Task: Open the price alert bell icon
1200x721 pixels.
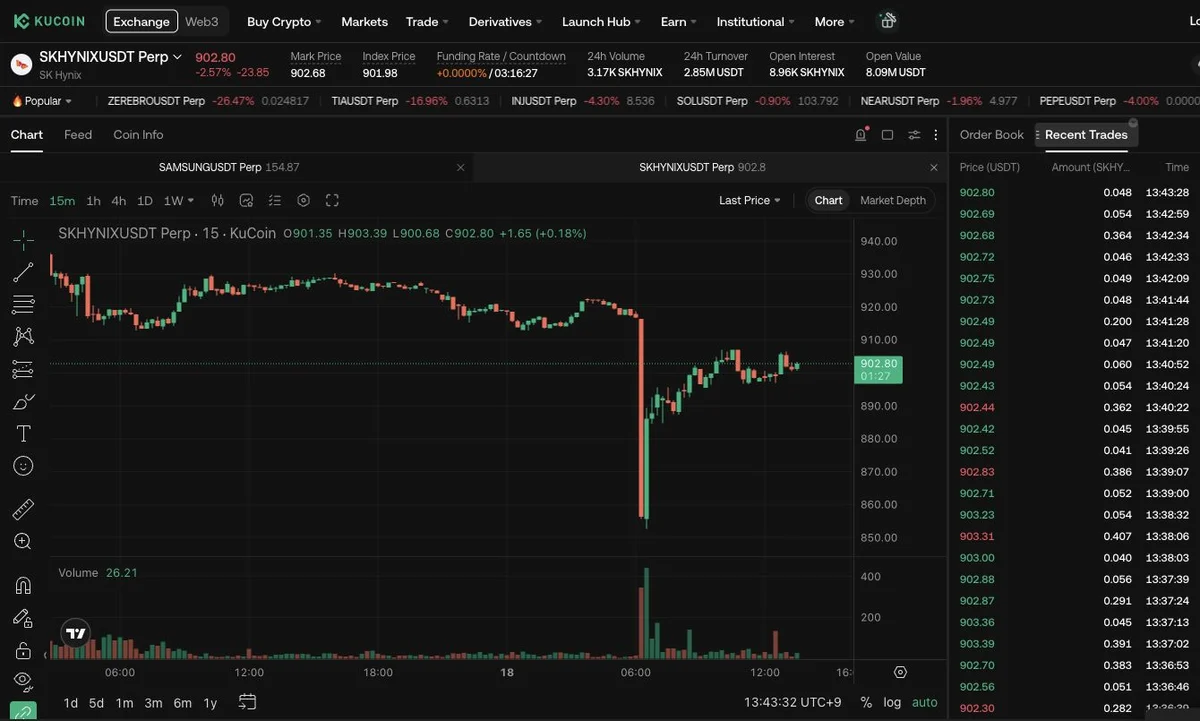Action: click(x=861, y=135)
